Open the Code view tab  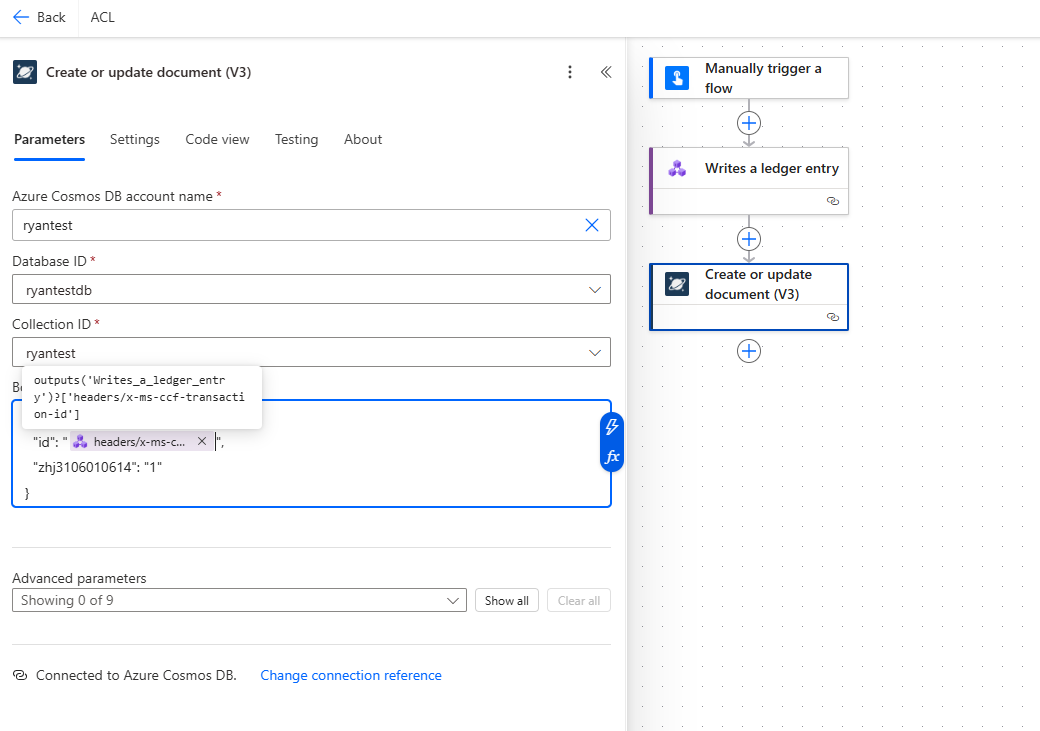coord(217,139)
